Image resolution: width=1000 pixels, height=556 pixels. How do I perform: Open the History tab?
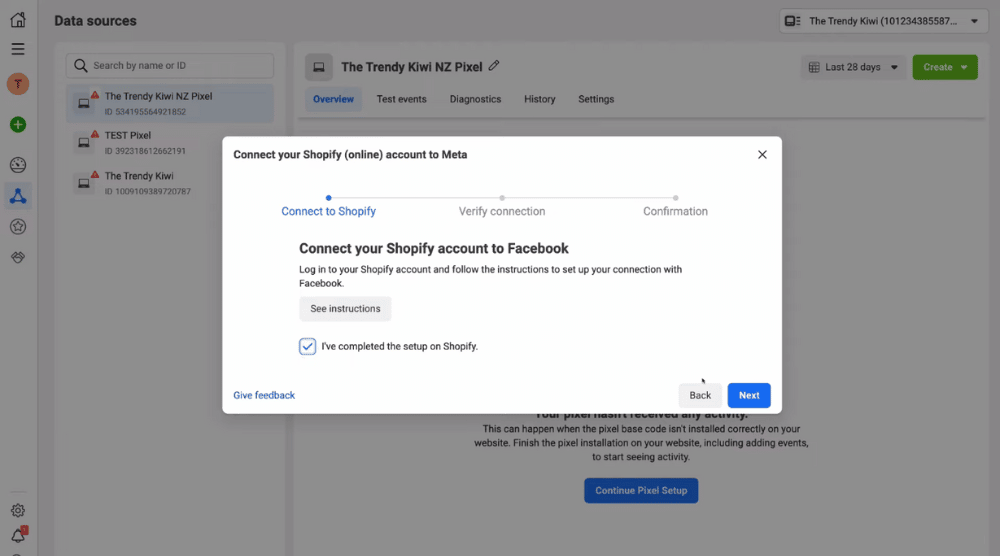click(540, 99)
